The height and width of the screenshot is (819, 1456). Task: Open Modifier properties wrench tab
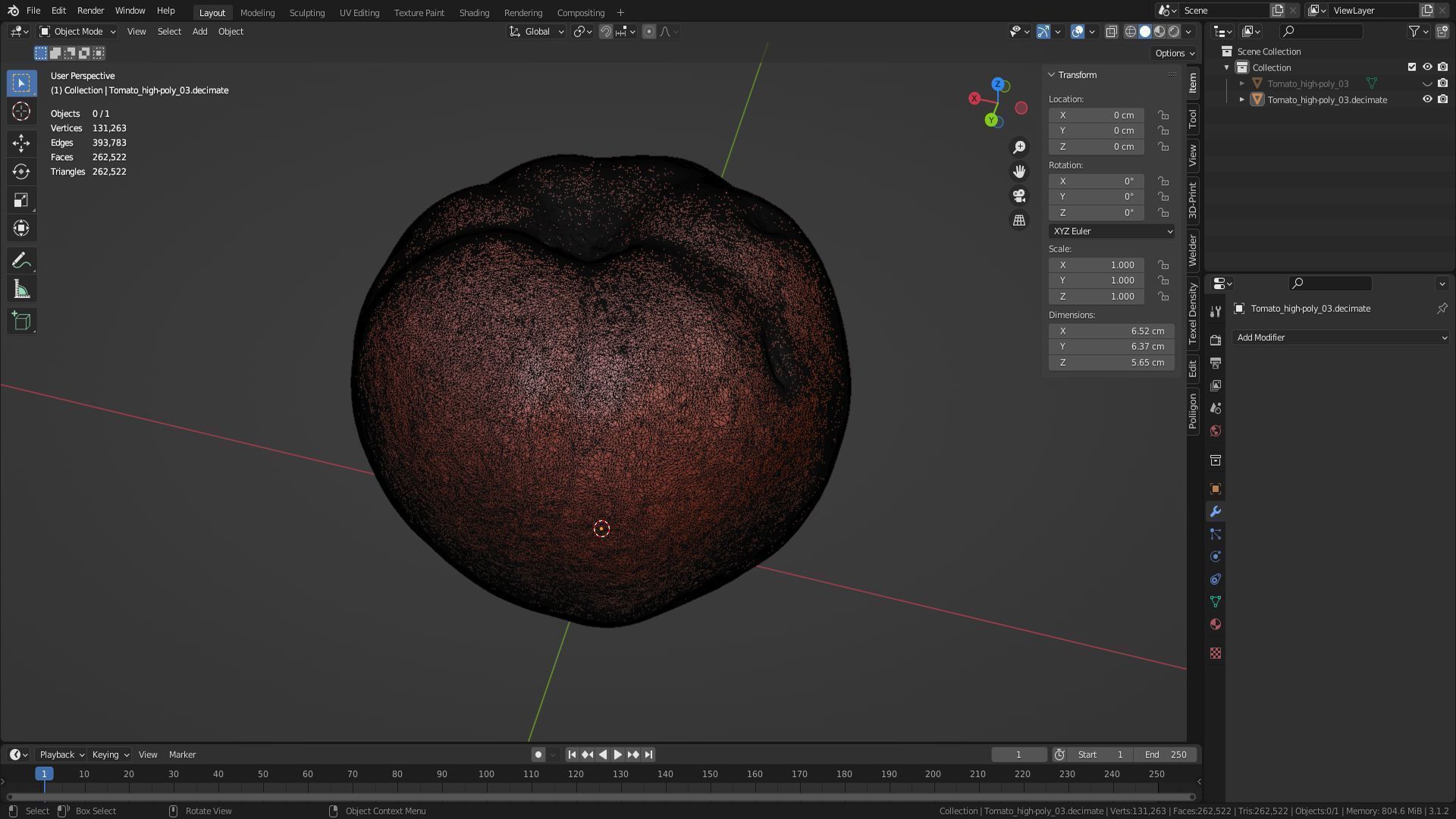1216,512
